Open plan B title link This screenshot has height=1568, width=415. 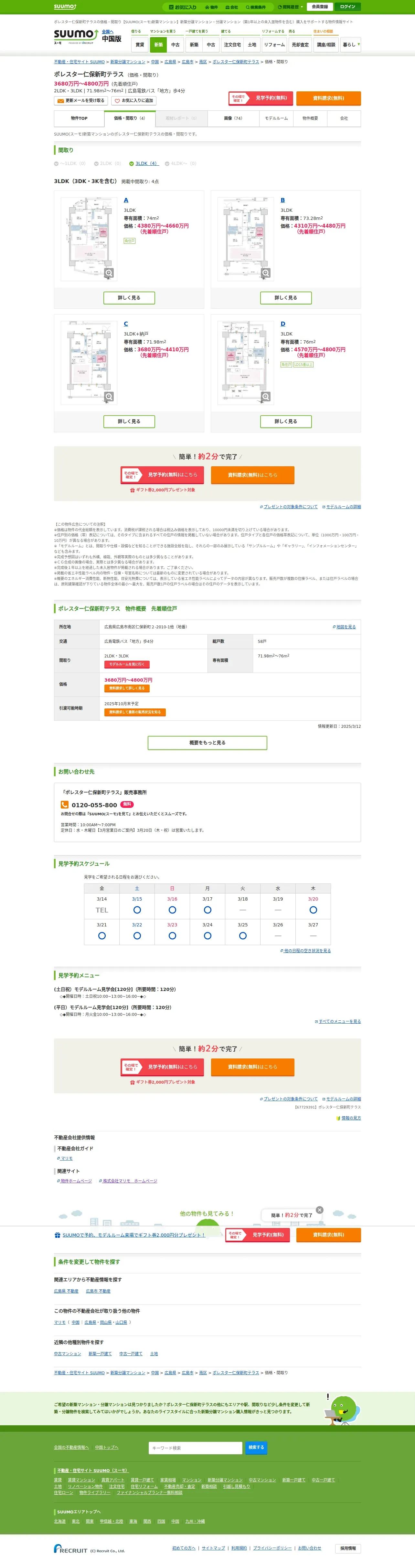coord(283,200)
